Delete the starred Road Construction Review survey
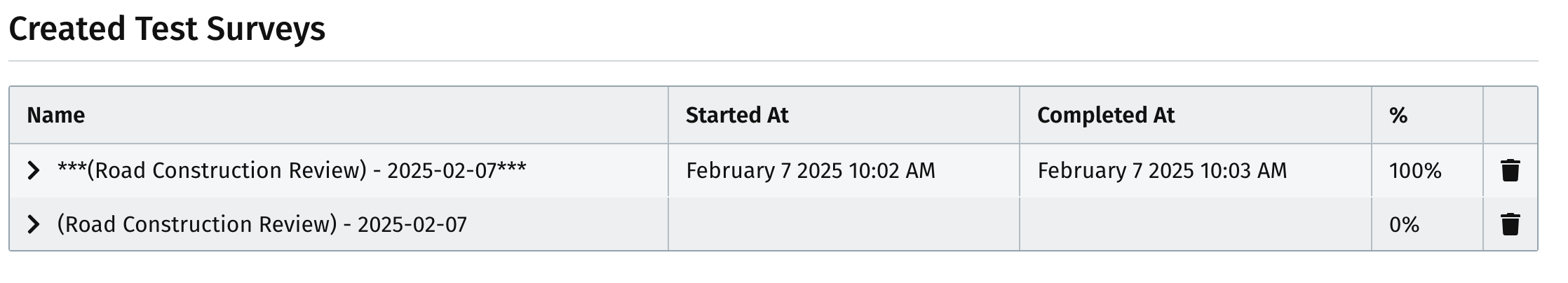This screenshot has width=1568, height=283. [x=1510, y=170]
